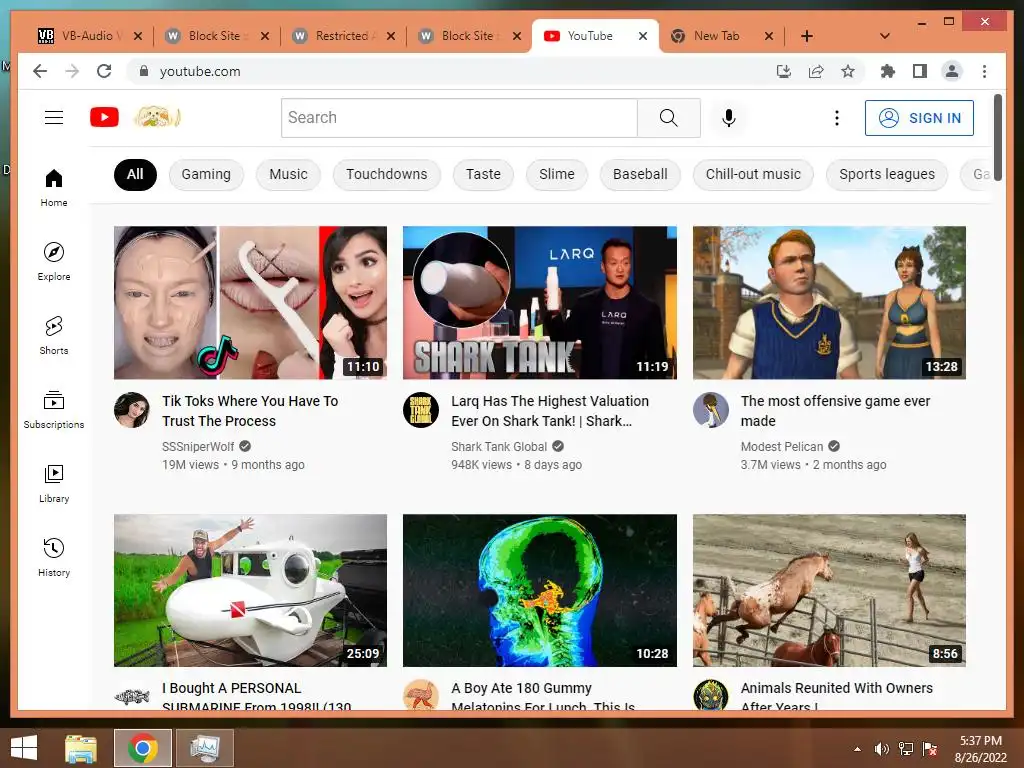Open Chrome extensions puzzle icon
This screenshot has width=1024, height=768.
tap(888, 71)
